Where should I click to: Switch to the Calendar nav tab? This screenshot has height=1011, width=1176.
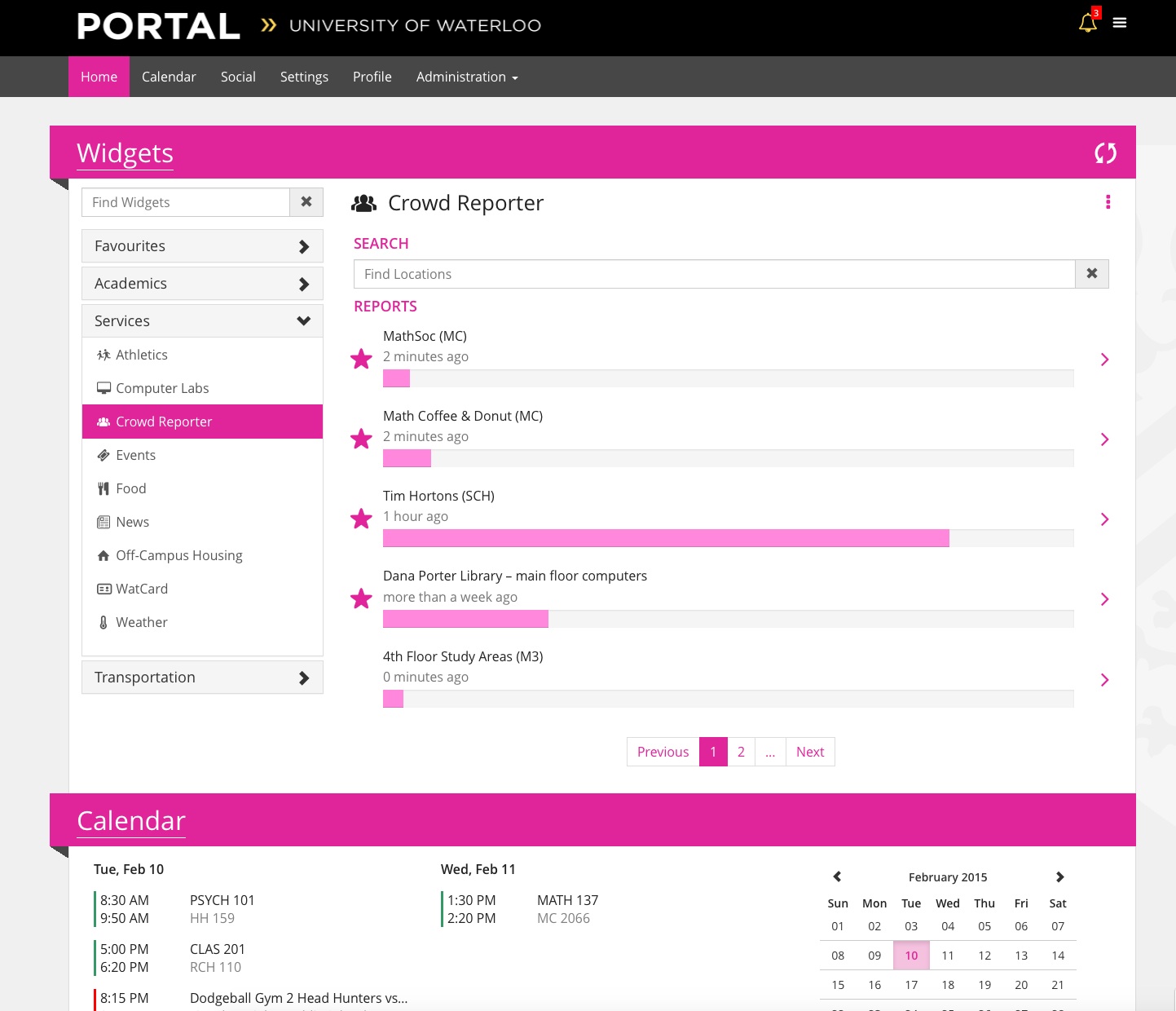(x=169, y=77)
